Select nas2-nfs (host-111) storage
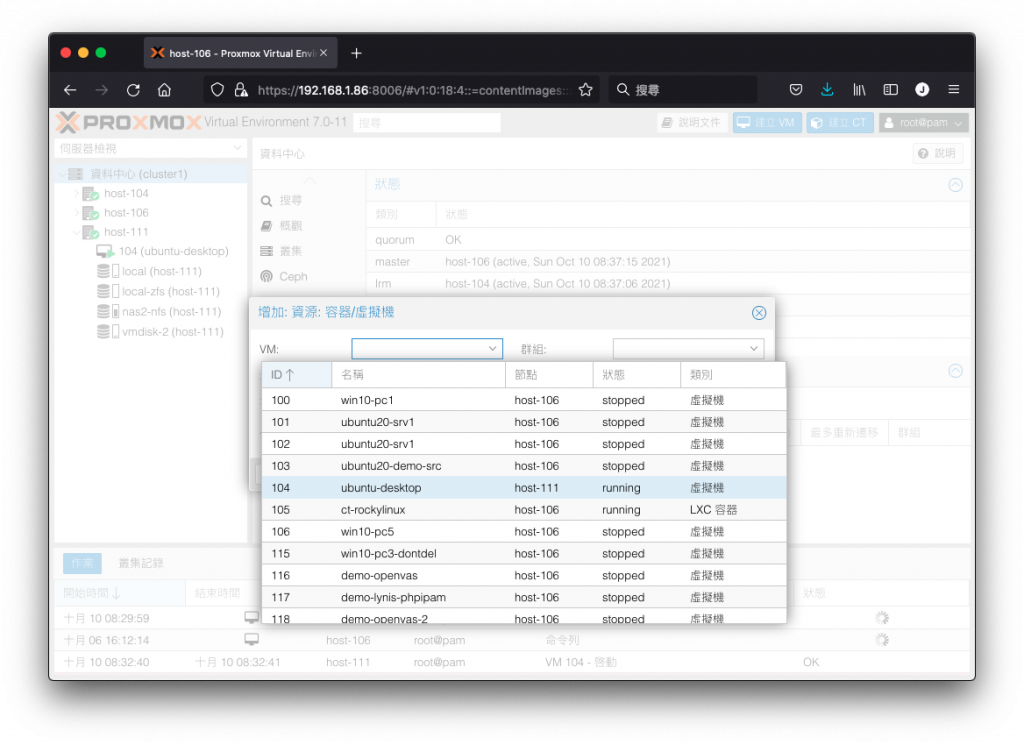The width and height of the screenshot is (1024, 745). 159,312
